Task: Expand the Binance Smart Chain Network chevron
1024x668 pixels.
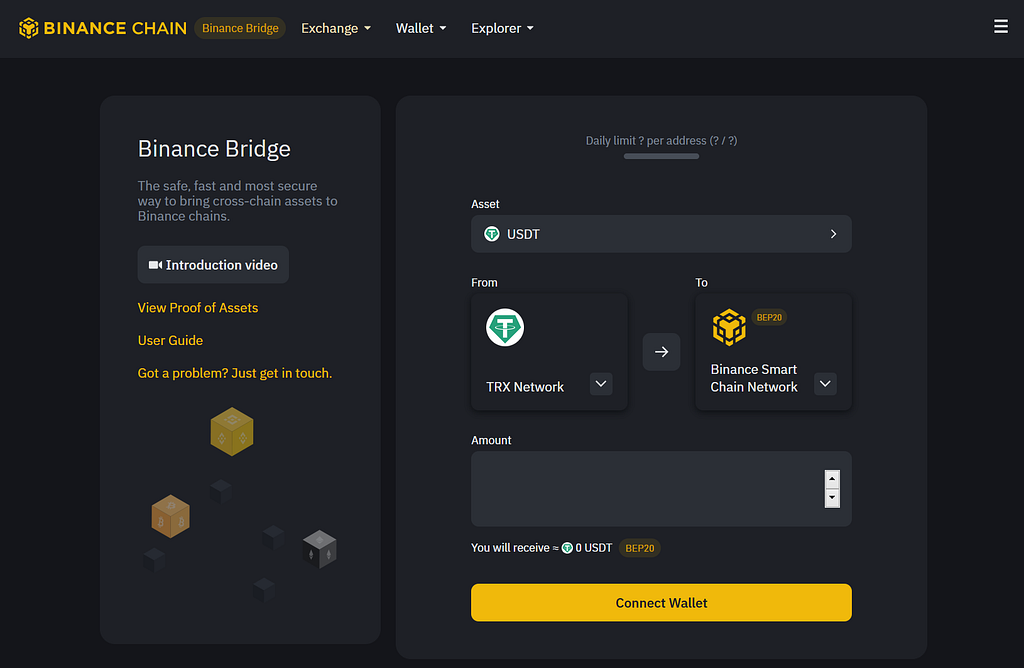Action: point(825,384)
